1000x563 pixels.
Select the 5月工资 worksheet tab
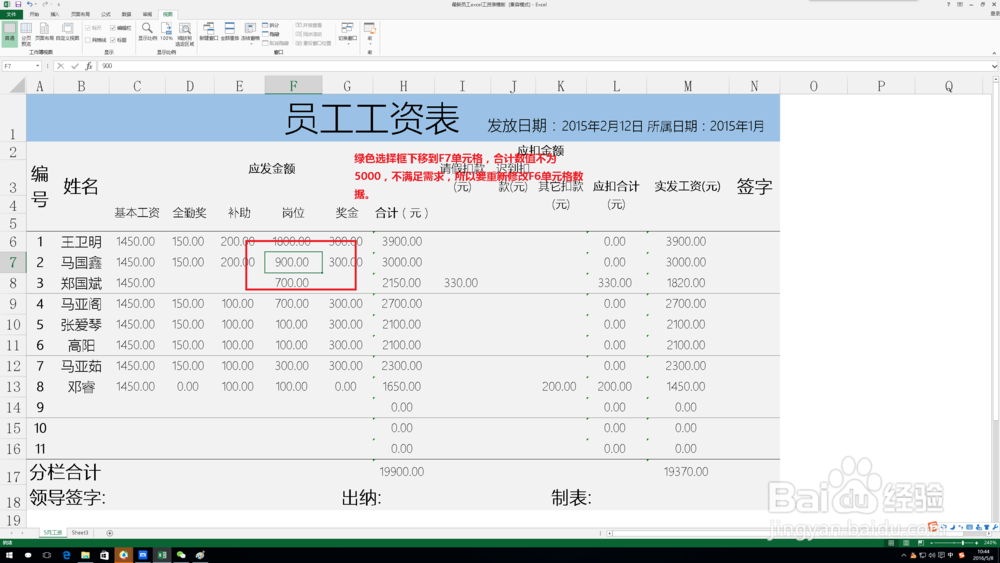click(x=53, y=532)
